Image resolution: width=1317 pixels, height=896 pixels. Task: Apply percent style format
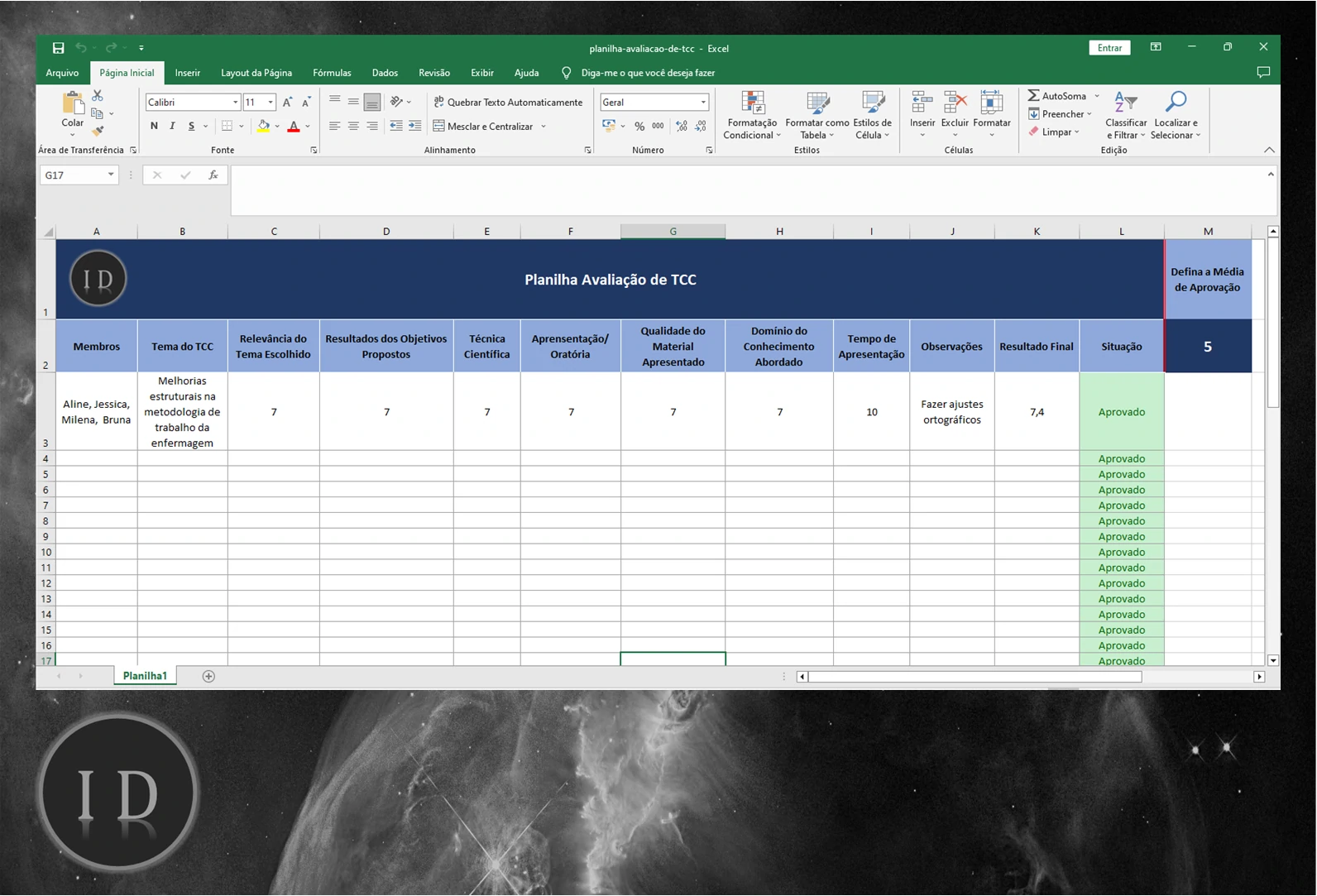(639, 127)
